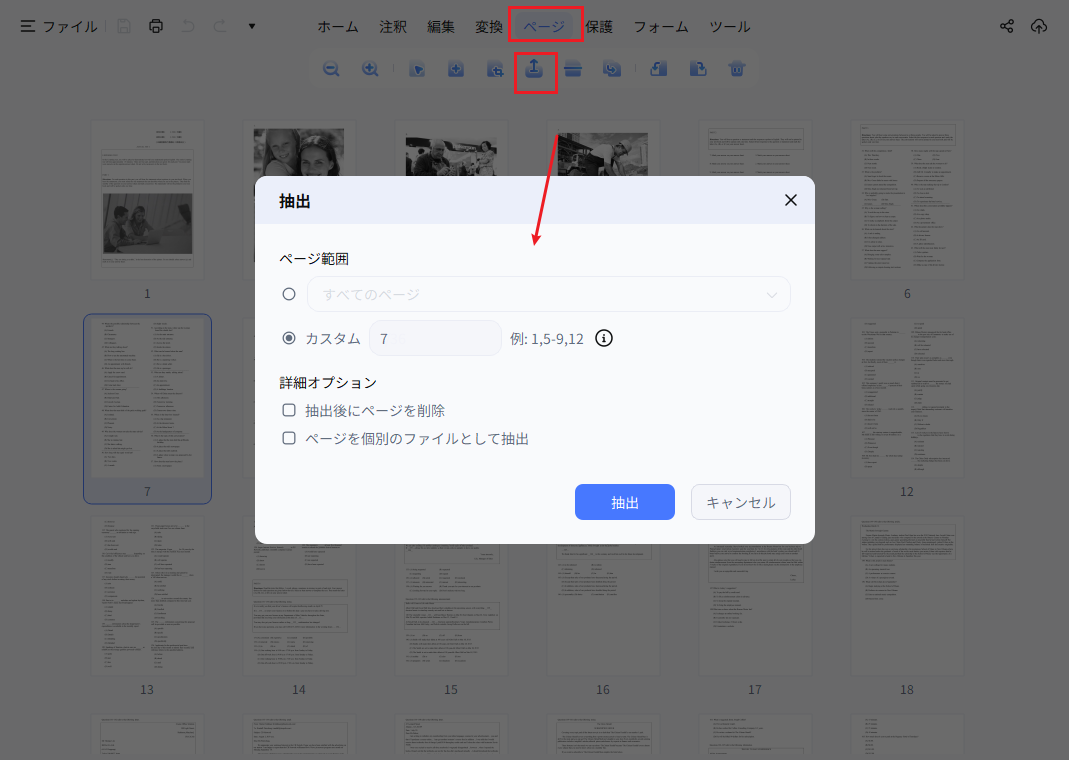The height and width of the screenshot is (760, 1069).
Task: Select page 14 thumbnail
Action: click(x=299, y=610)
